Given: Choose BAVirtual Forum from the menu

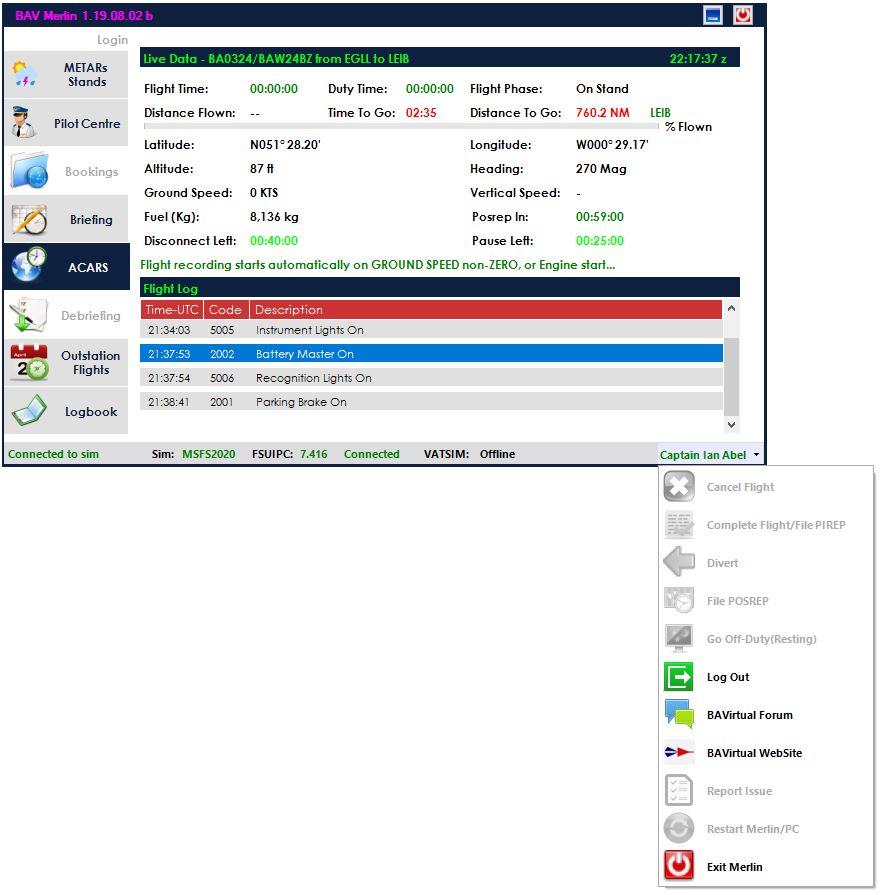Looking at the screenshot, I should [x=766, y=715].
